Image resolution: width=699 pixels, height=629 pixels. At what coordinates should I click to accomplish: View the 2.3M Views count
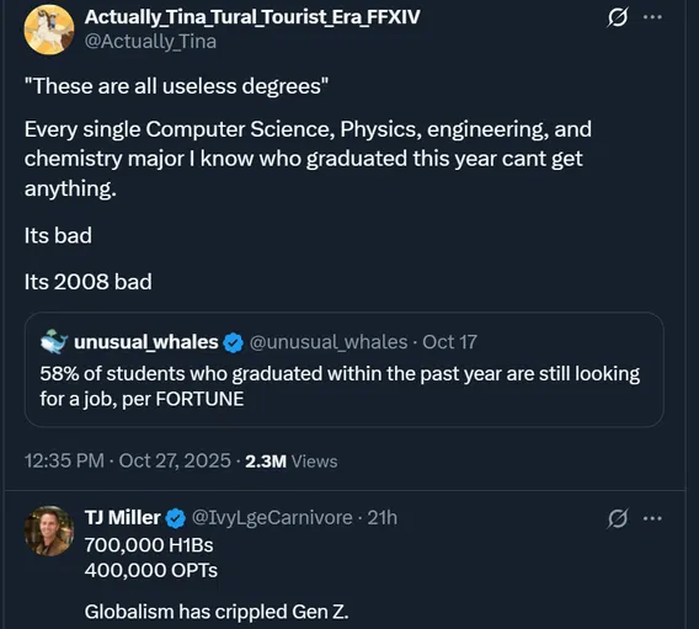pyautogui.click(x=291, y=461)
